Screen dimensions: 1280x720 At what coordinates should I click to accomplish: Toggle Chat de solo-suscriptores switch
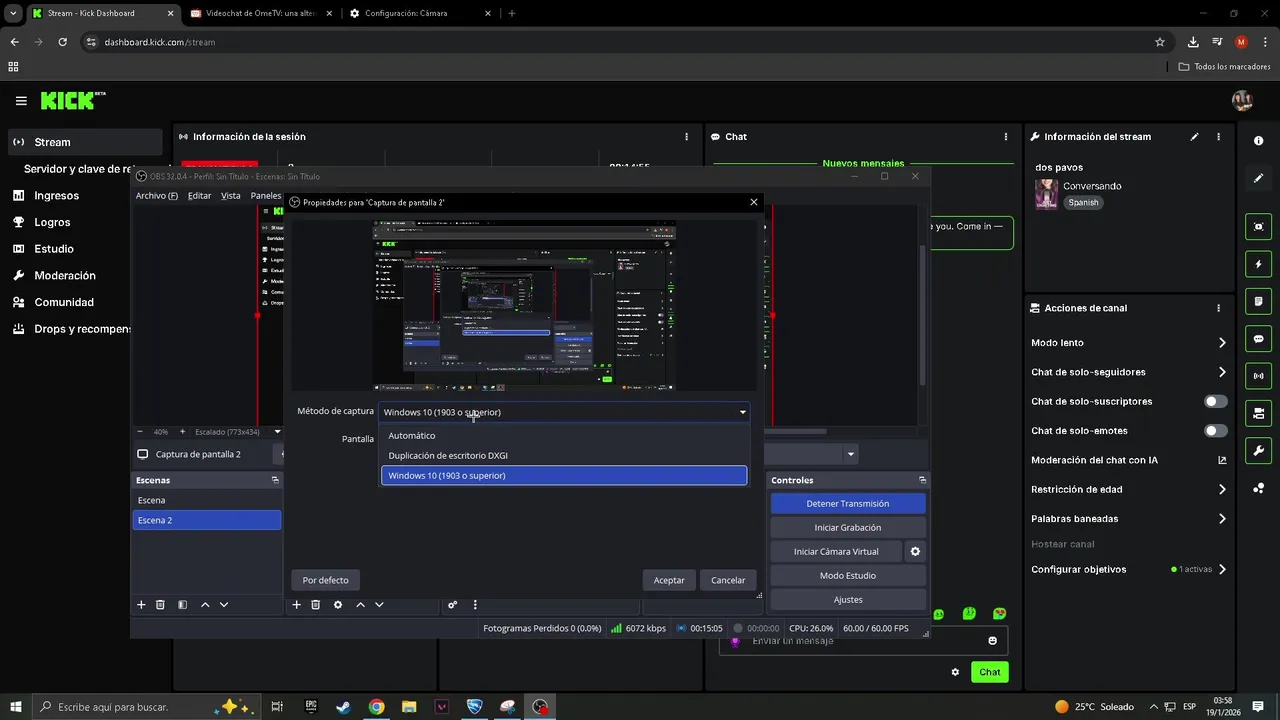(x=1216, y=402)
